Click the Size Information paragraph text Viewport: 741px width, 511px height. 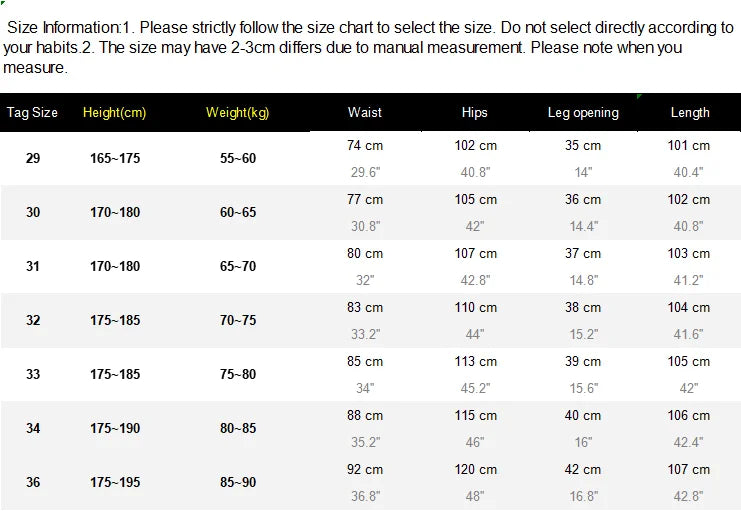[368, 47]
